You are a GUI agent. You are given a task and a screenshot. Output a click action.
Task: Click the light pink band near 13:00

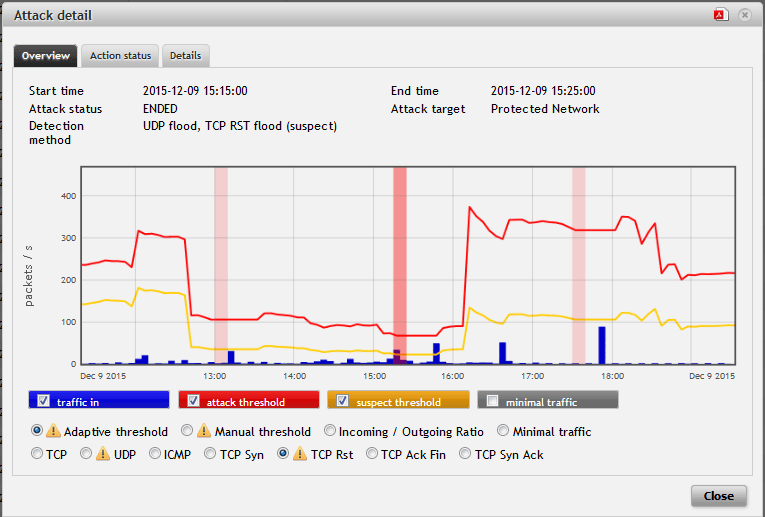click(x=221, y=265)
